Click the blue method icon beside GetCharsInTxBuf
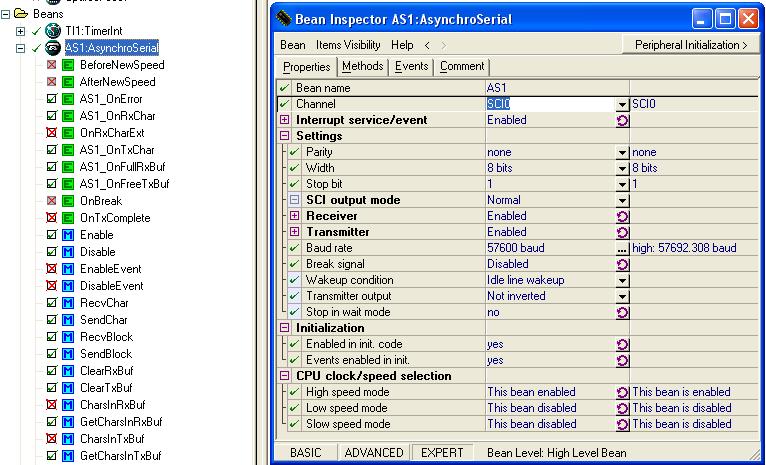This screenshot has width=766, height=465. 68,456
